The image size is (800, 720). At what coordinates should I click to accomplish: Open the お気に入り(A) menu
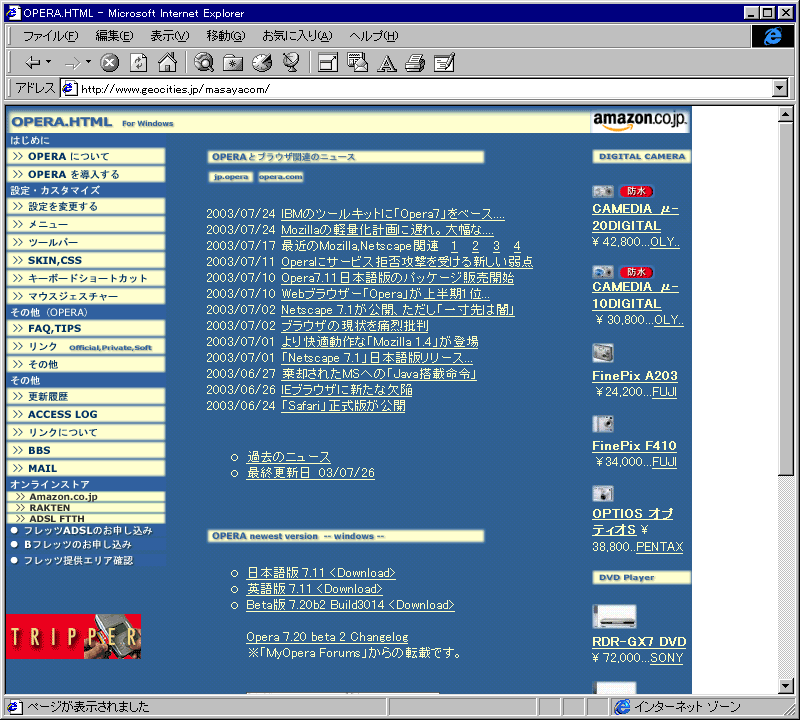[297, 36]
